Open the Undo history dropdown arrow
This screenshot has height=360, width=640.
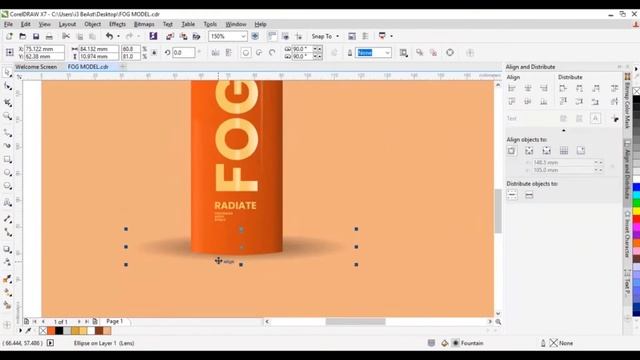click(x=118, y=36)
